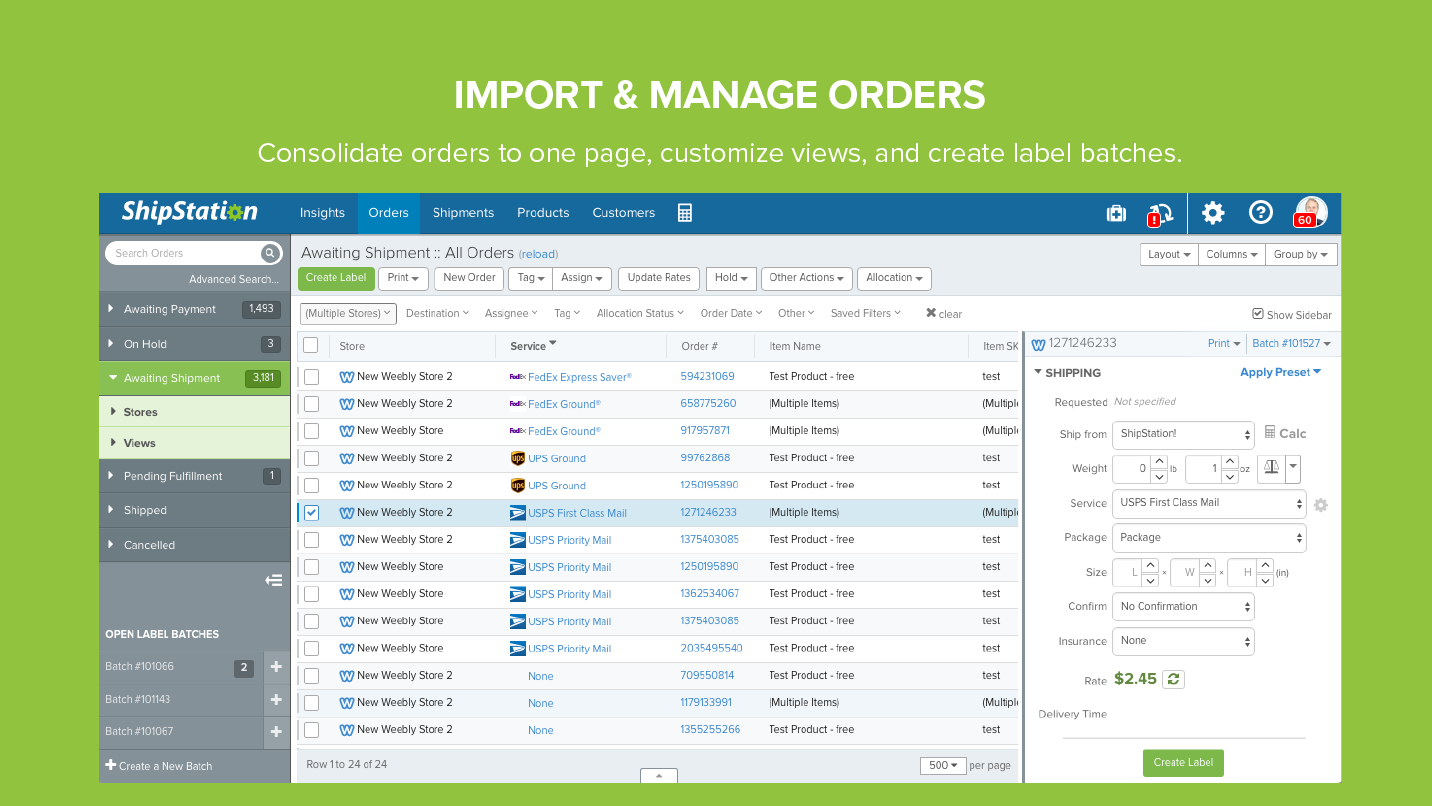Refresh the $2.45 rate
Screen dimensions: 1432x806
[x=1174, y=679]
